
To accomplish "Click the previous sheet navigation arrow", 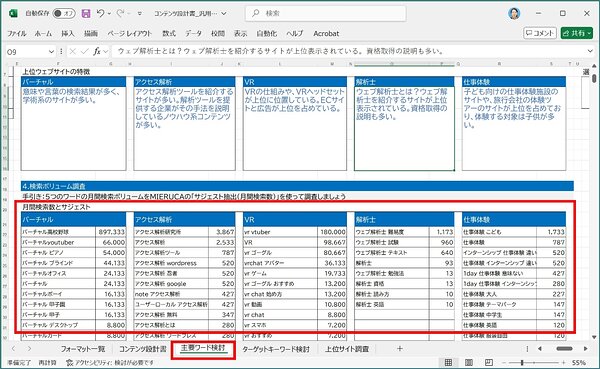I will [x=13, y=349].
